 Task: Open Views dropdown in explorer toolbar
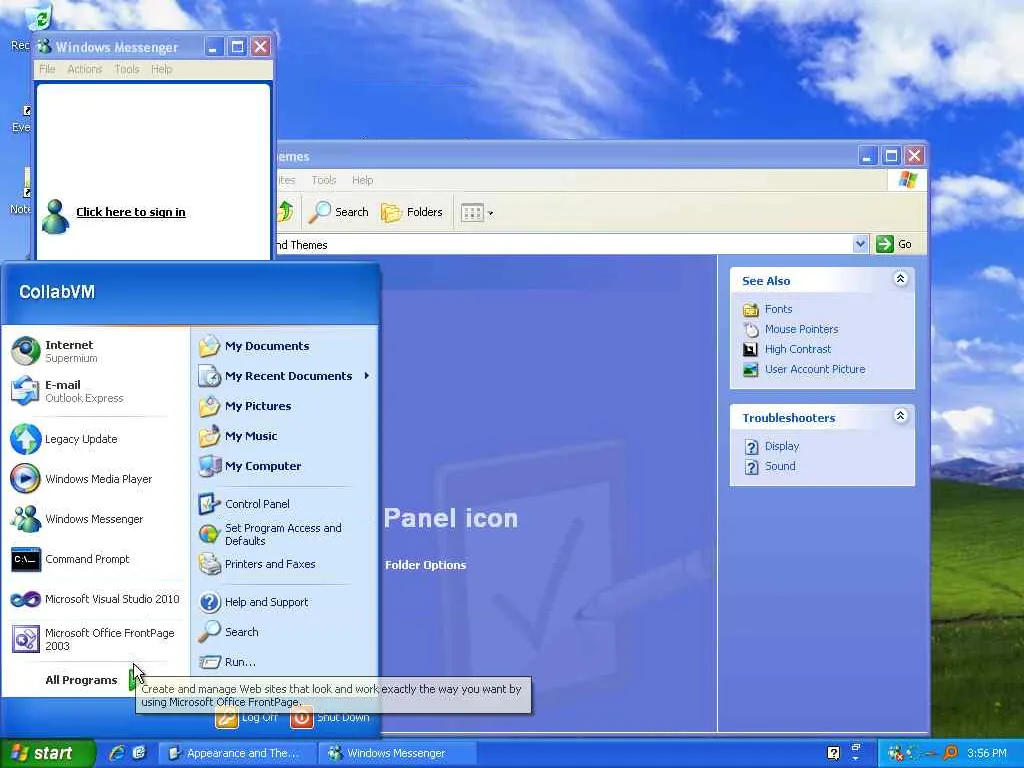(477, 212)
